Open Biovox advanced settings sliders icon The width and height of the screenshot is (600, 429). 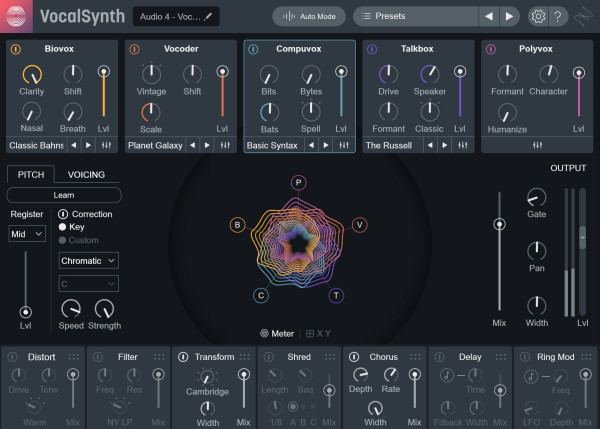tap(106, 145)
